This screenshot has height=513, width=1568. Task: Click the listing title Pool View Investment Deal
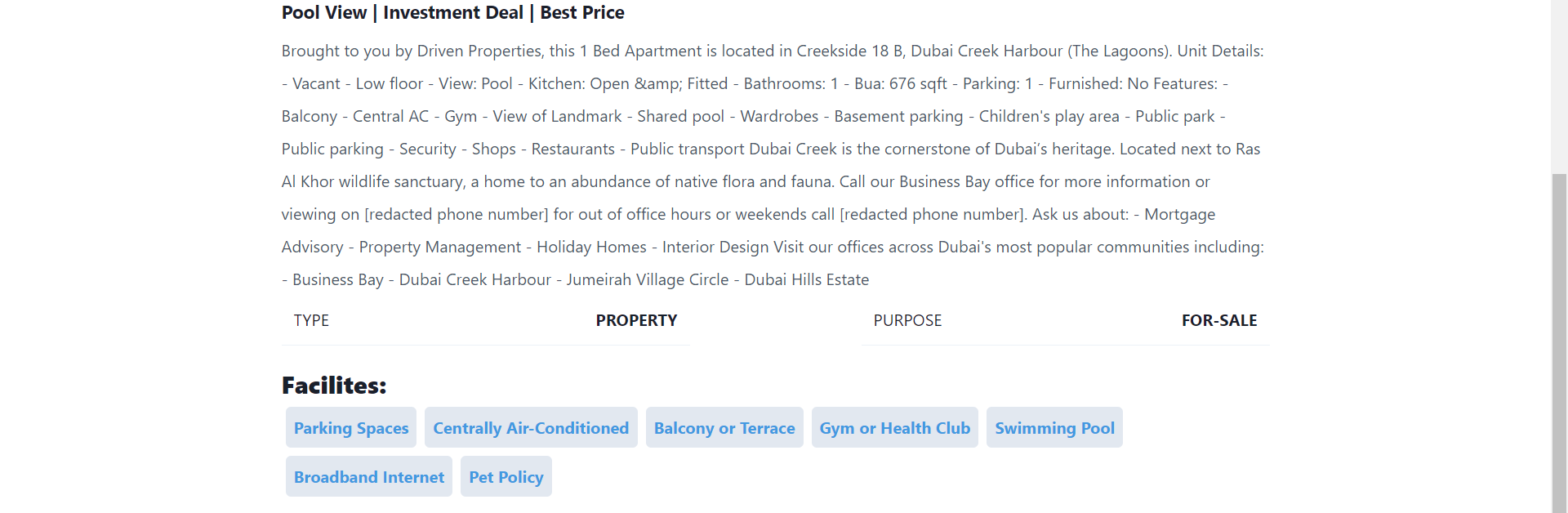[452, 12]
